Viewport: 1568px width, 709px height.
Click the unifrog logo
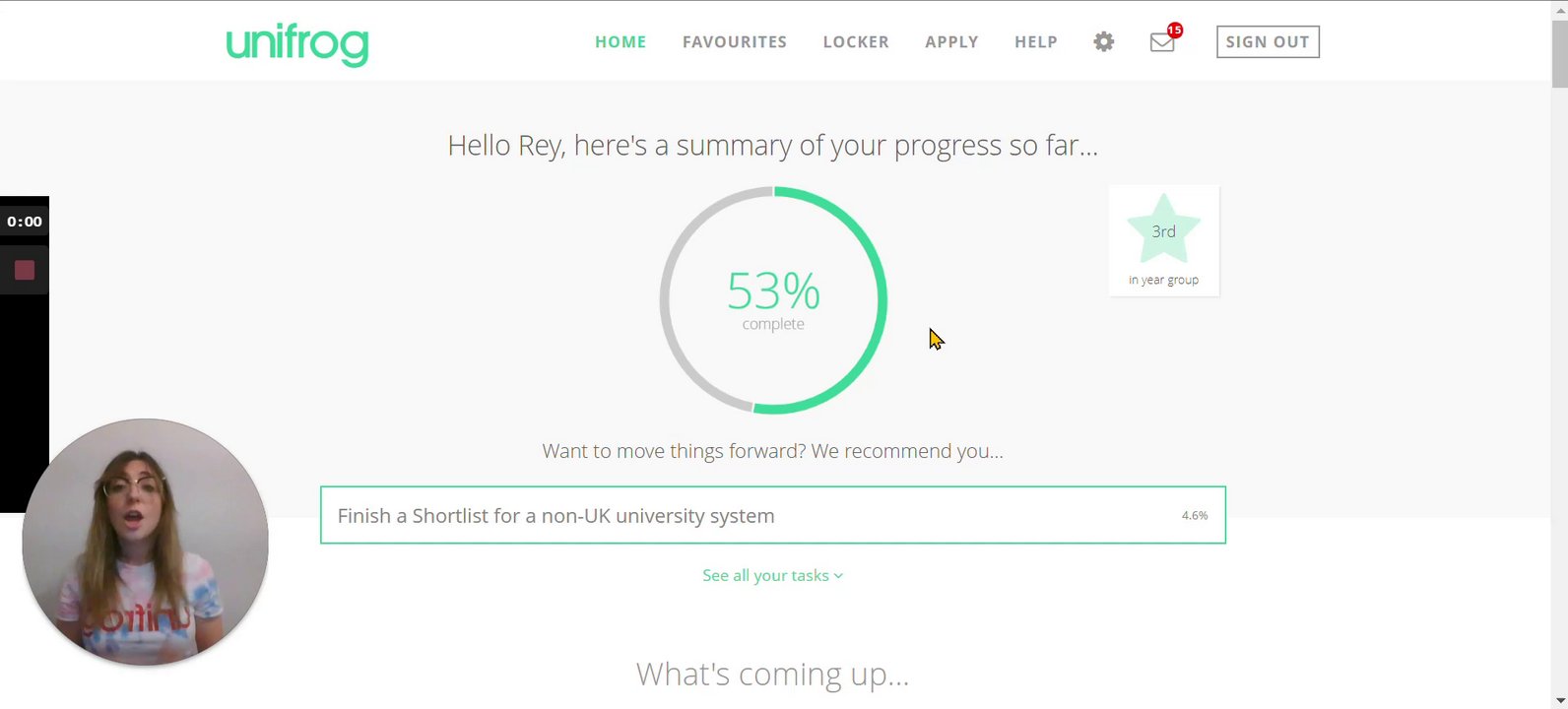pyautogui.click(x=296, y=43)
